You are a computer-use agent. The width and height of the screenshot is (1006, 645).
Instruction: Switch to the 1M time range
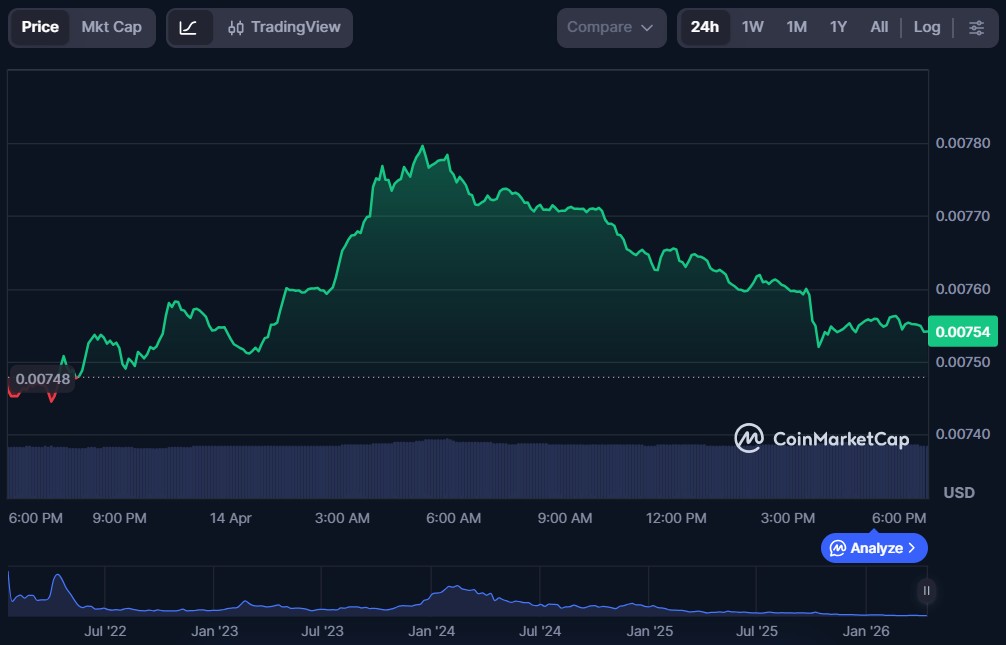coord(796,27)
